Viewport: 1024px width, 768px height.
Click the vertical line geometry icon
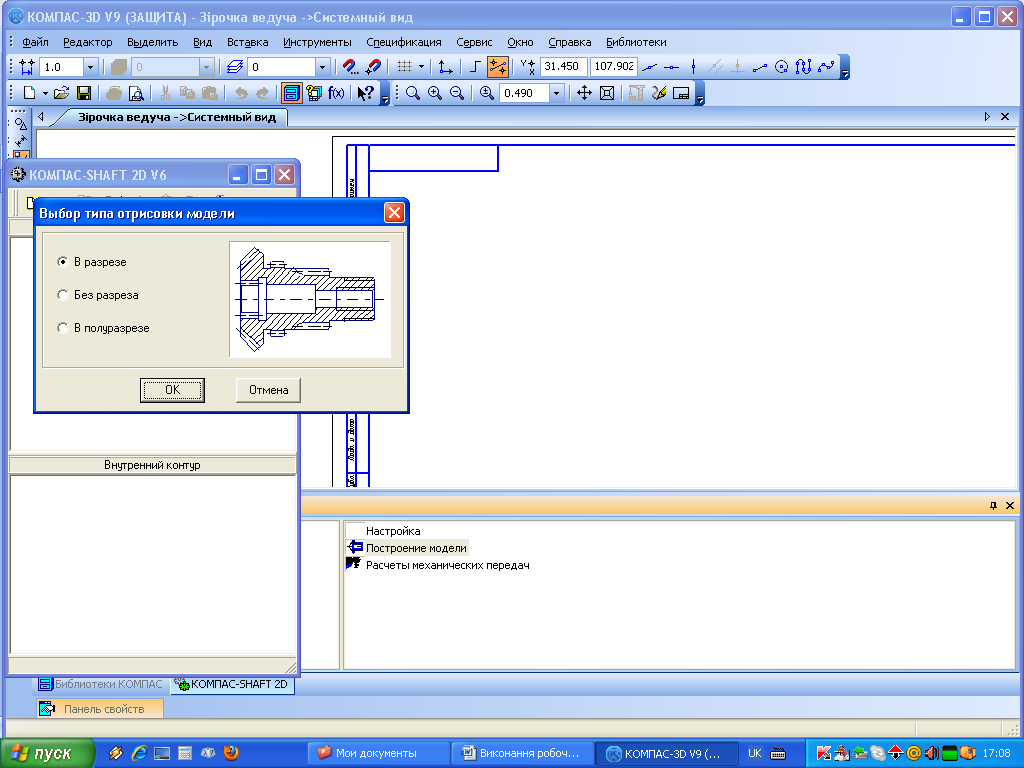[x=694, y=67]
